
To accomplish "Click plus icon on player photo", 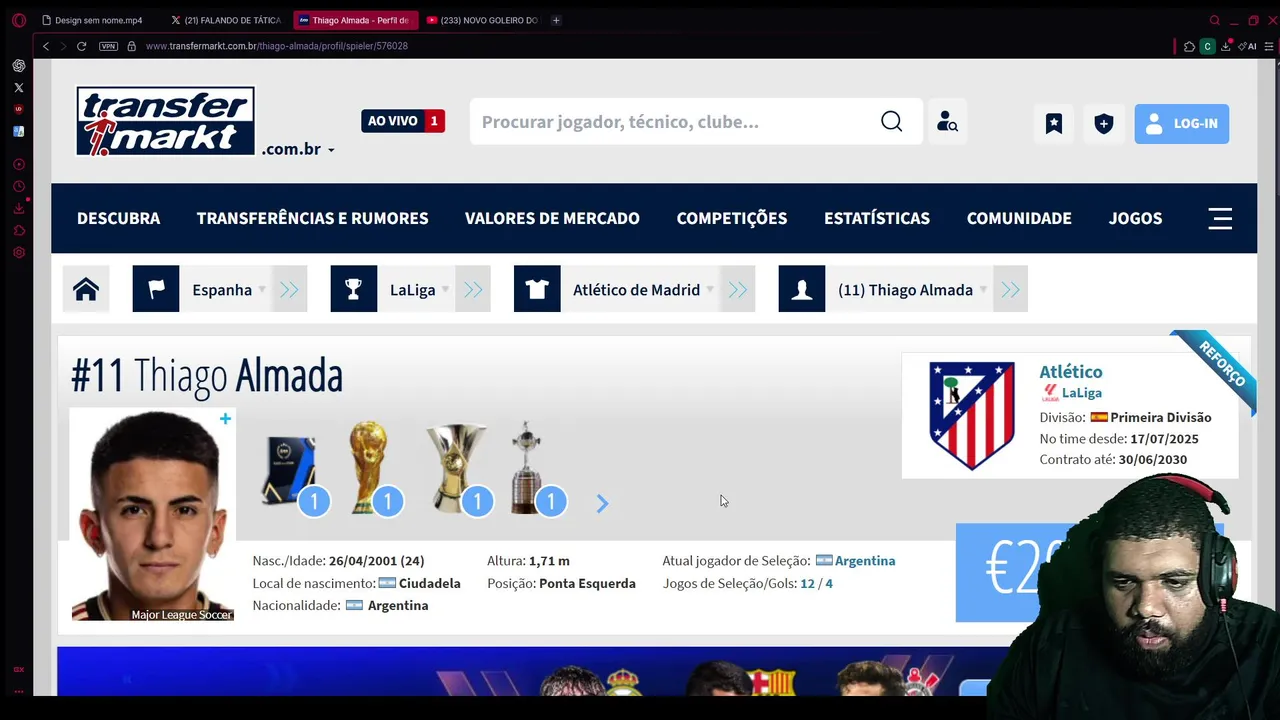I will click(225, 419).
